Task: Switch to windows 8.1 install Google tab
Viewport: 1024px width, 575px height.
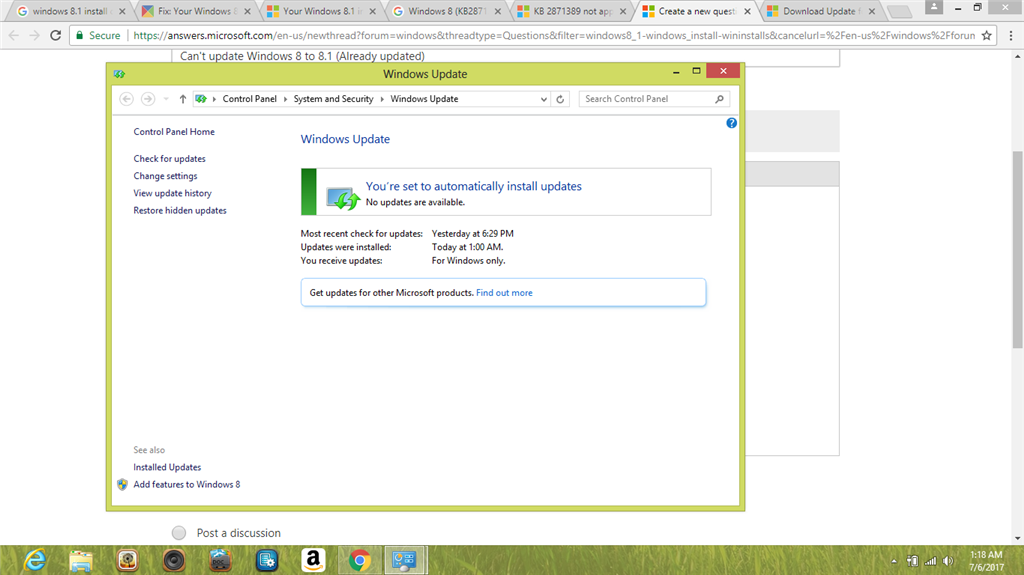Action: click(x=71, y=11)
